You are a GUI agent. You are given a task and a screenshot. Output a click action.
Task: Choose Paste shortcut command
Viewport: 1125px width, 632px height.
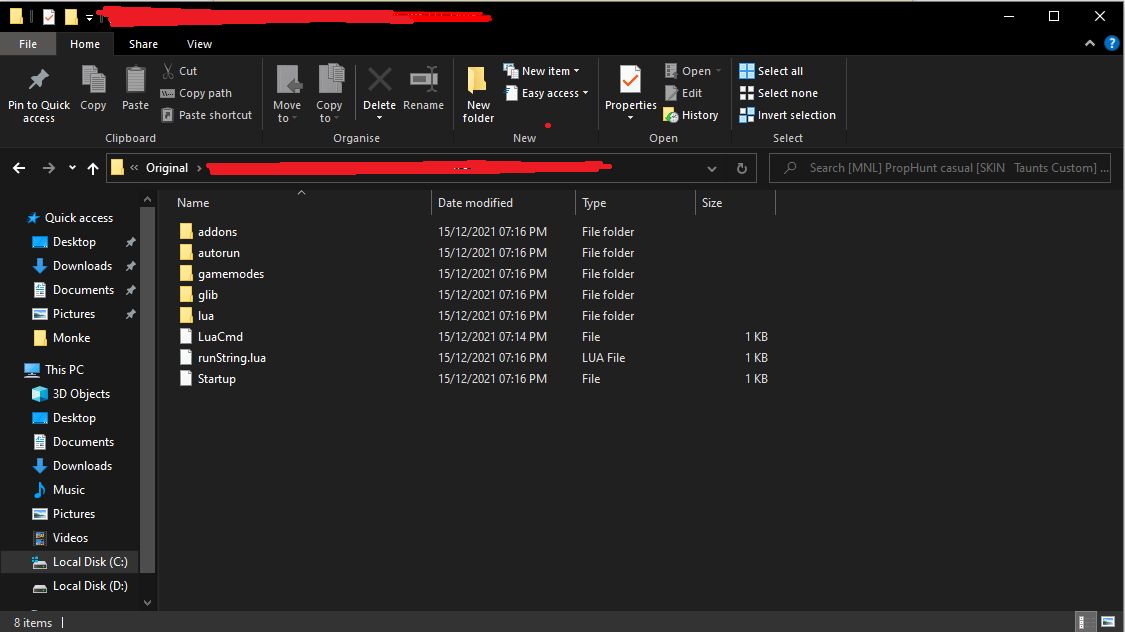[x=207, y=115]
